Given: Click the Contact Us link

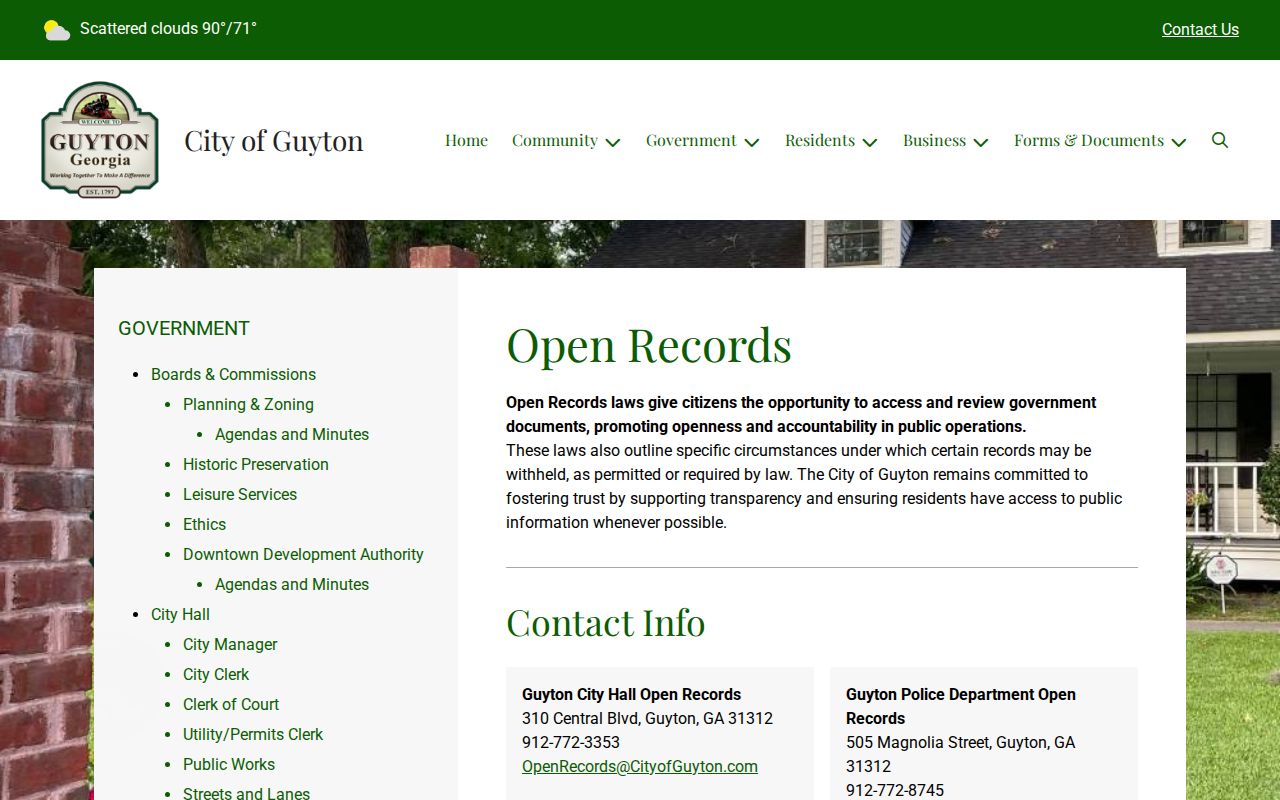Looking at the screenshot, I should (x=1200, y=30).
